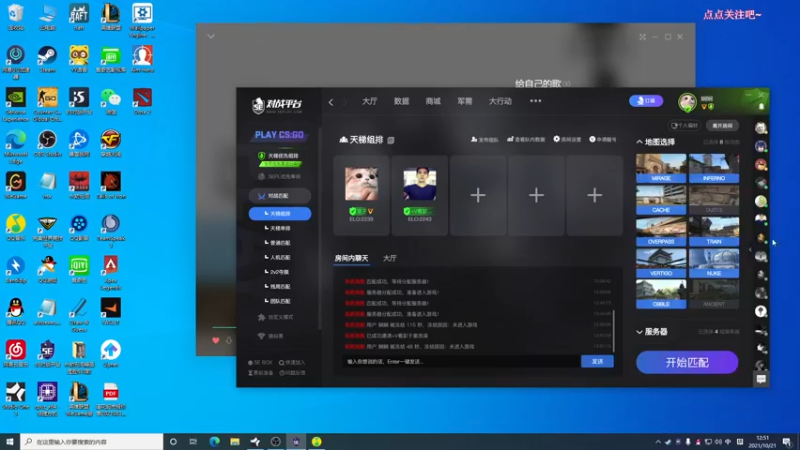800x450 pixels.
Task: Launch OBS Studio from the desktop
Action: click(x=47, y=143)
